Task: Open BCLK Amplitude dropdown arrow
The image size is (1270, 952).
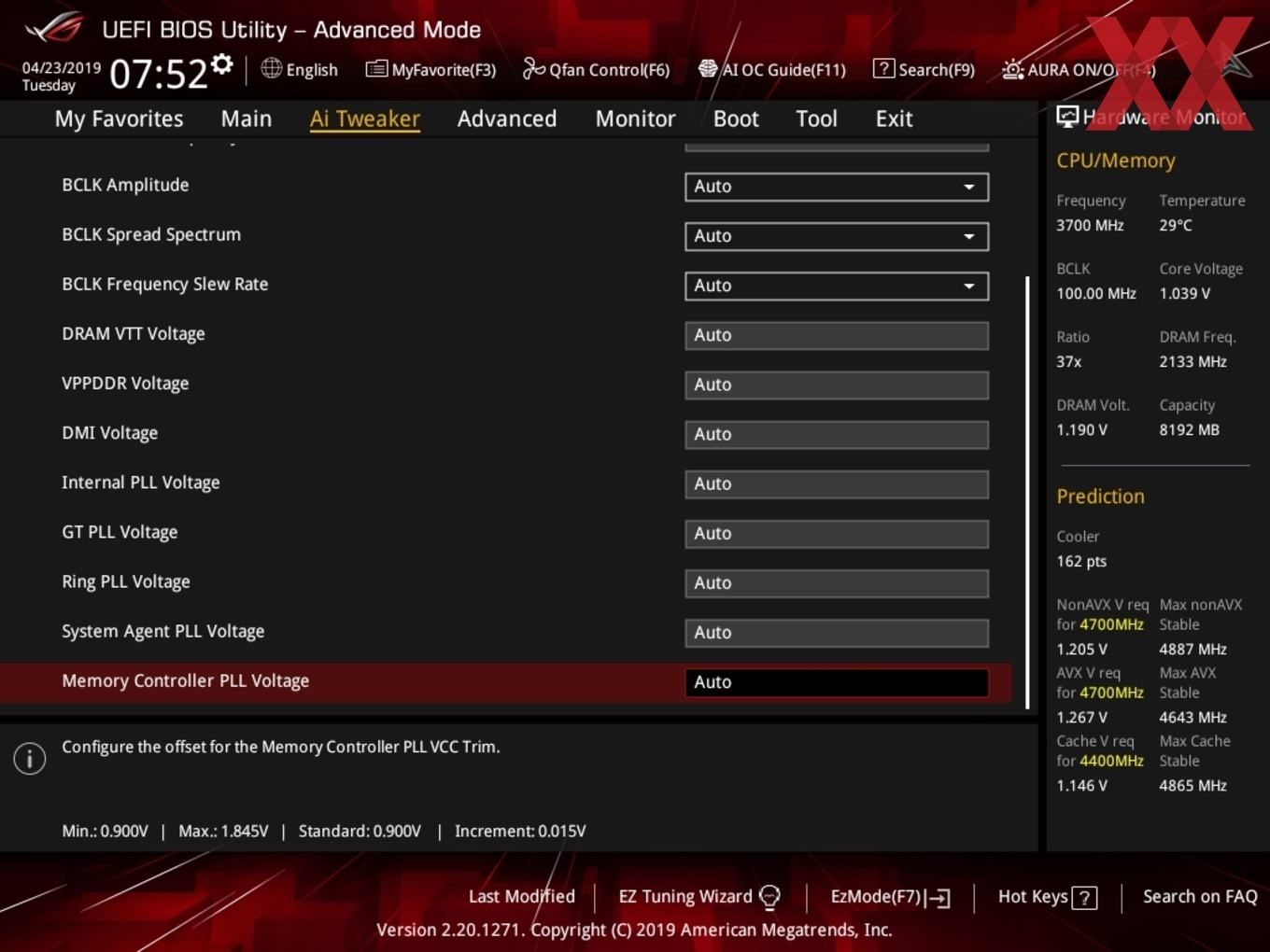Action: click(969, 187)
